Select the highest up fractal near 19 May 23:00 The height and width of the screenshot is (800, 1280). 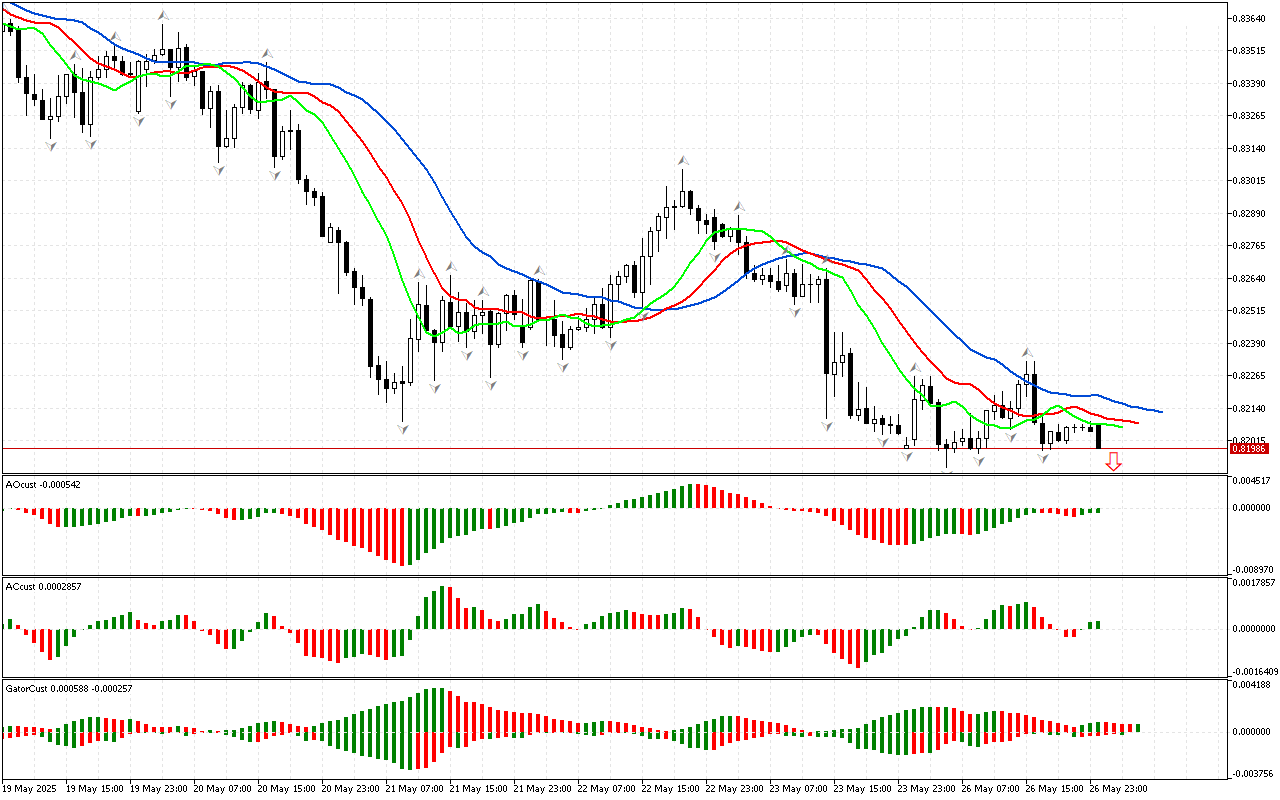[163, 16]
